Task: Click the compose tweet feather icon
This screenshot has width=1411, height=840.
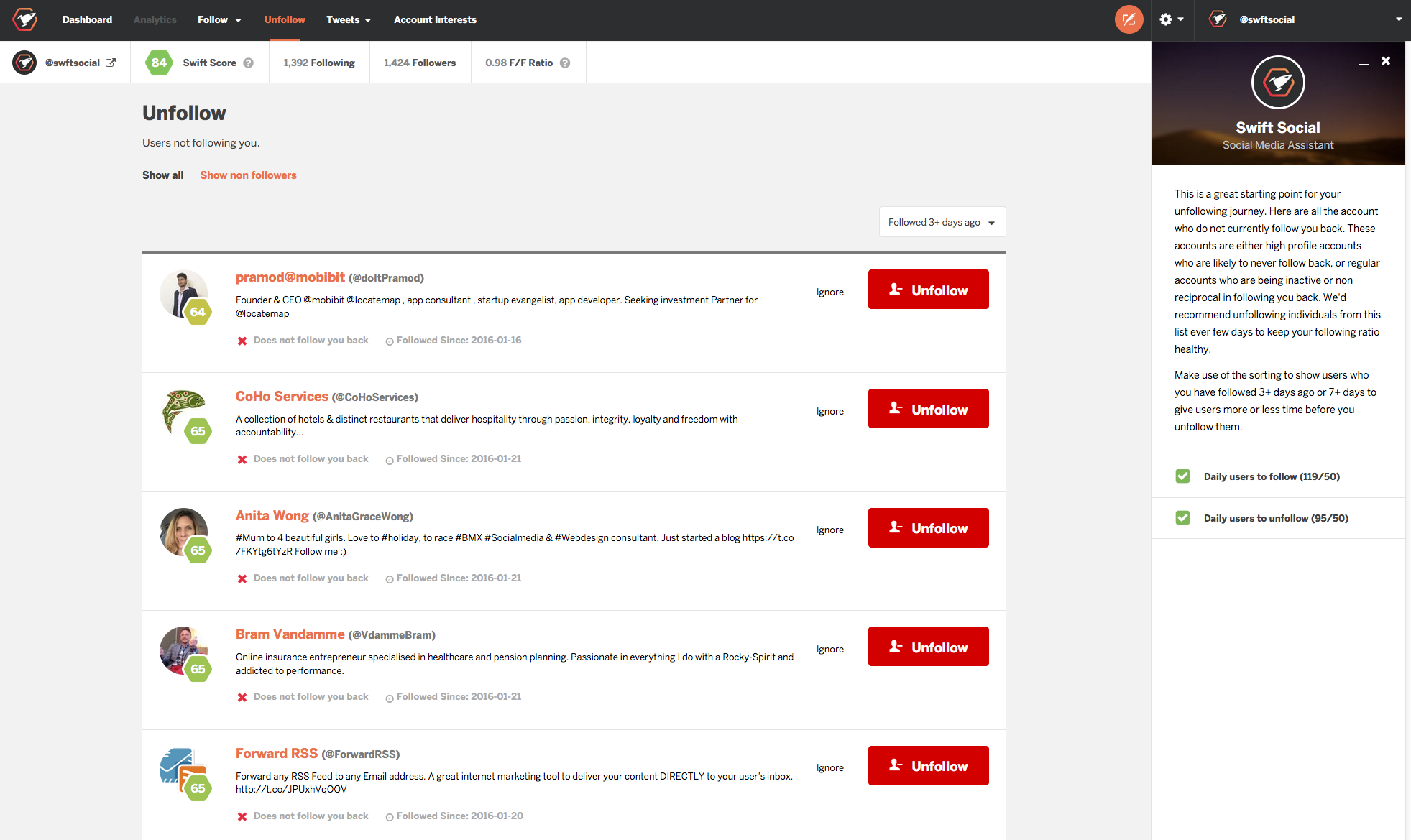Action: 1129,19
